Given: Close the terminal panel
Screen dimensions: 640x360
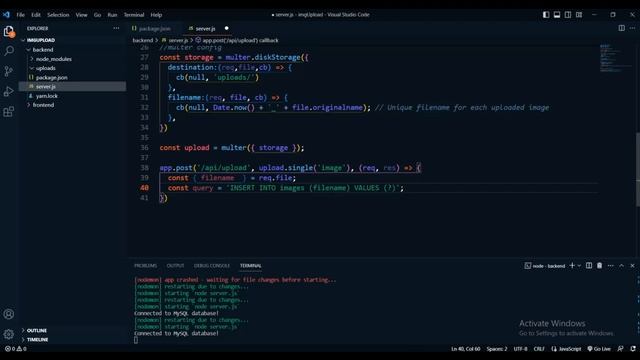Looking at the screenshot, I should 632,265.
